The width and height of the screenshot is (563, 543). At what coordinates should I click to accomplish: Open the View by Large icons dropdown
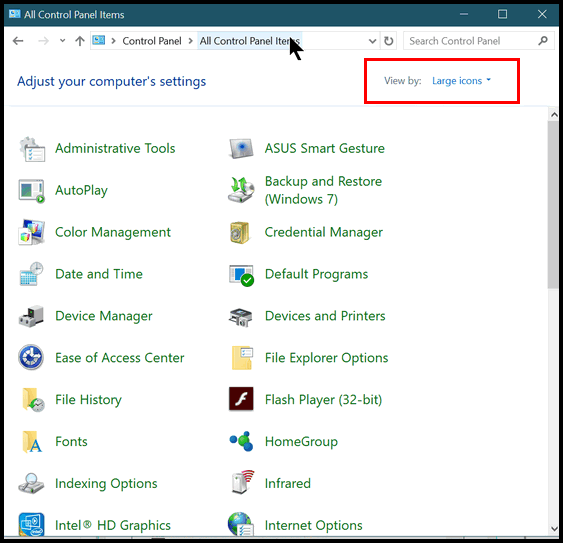pyautogui.click(x=461, y=81)
